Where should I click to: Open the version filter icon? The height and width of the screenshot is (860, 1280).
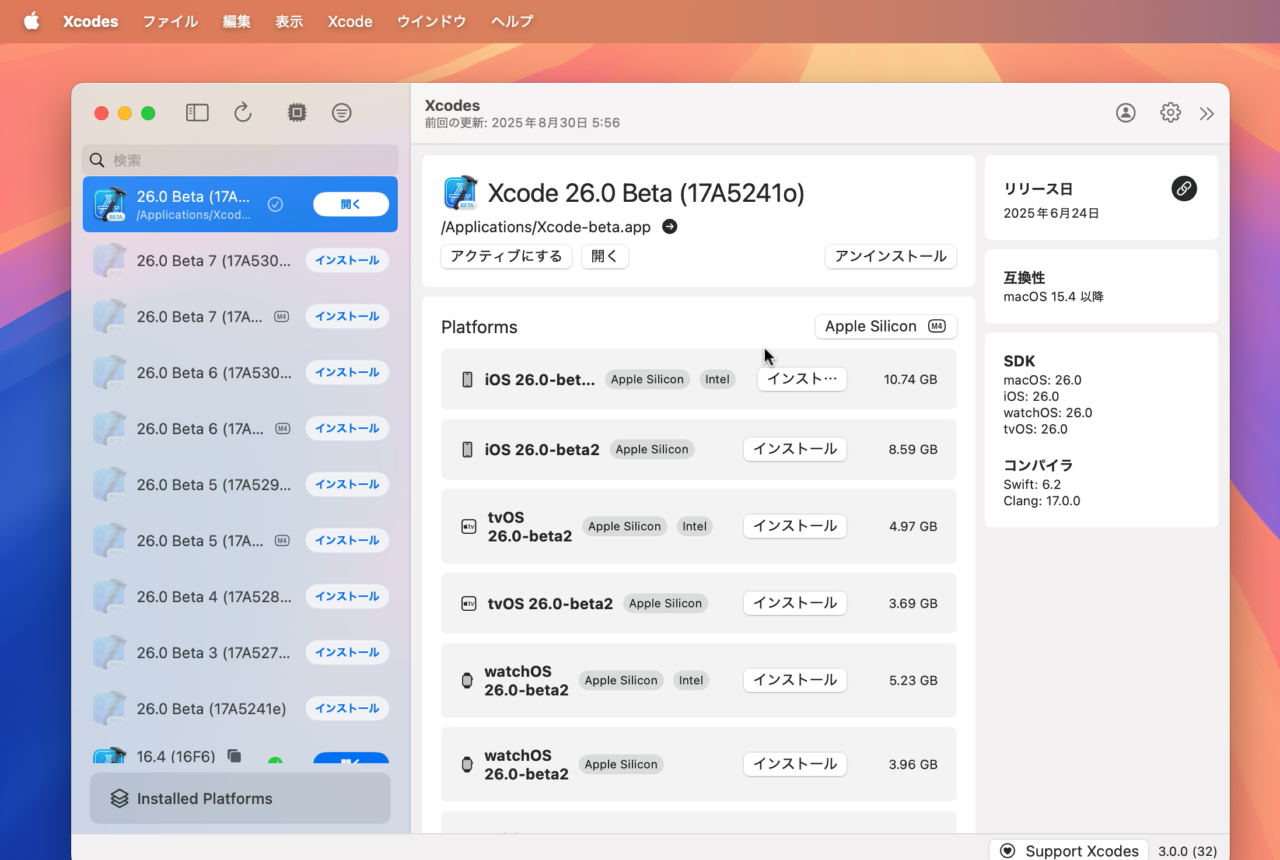[x=341, y=112]
